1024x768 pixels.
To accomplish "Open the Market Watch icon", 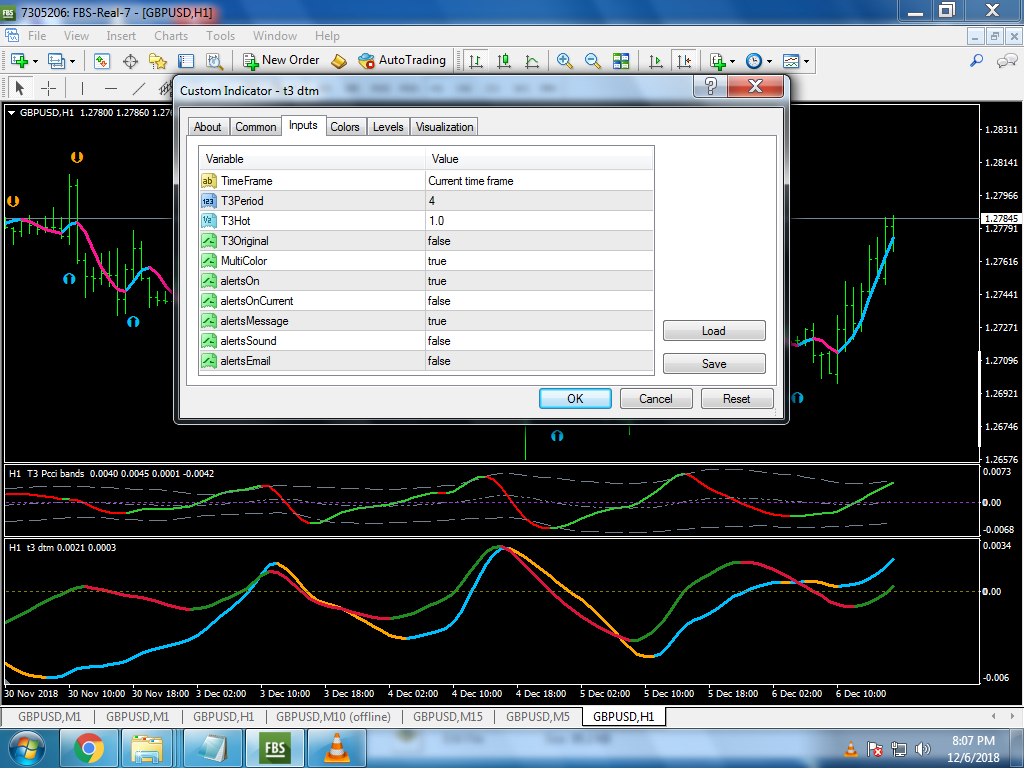I will tap(102, 61).
